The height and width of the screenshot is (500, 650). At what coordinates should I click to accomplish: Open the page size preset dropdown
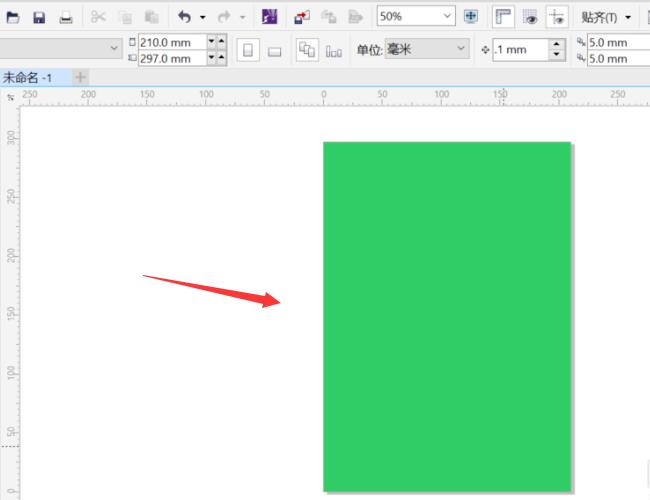coord(61,49)
